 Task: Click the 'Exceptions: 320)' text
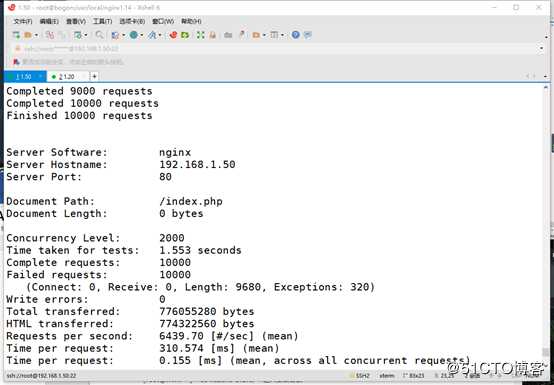coord(324,287)
